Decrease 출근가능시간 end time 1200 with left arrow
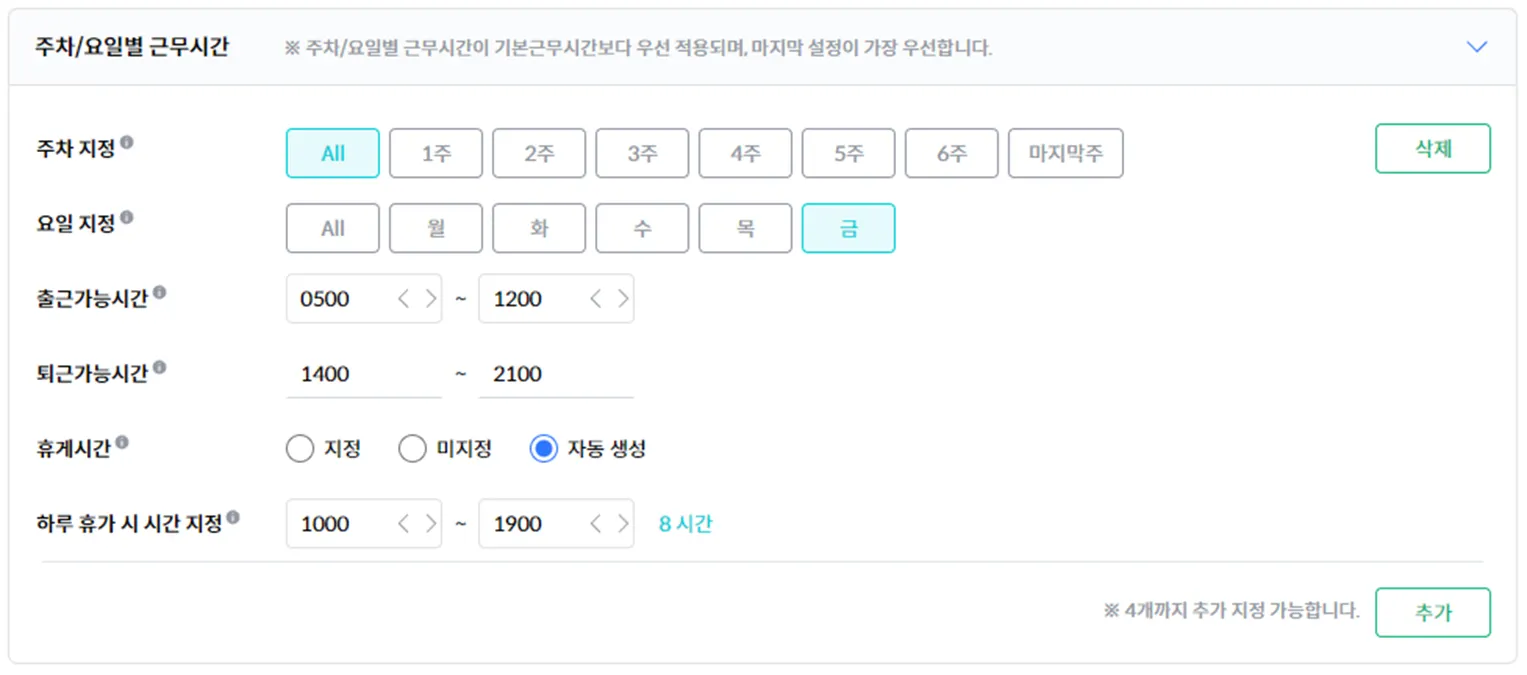Screen dimensions: 1527x675 pyautogui.click(x=596, y=299)
